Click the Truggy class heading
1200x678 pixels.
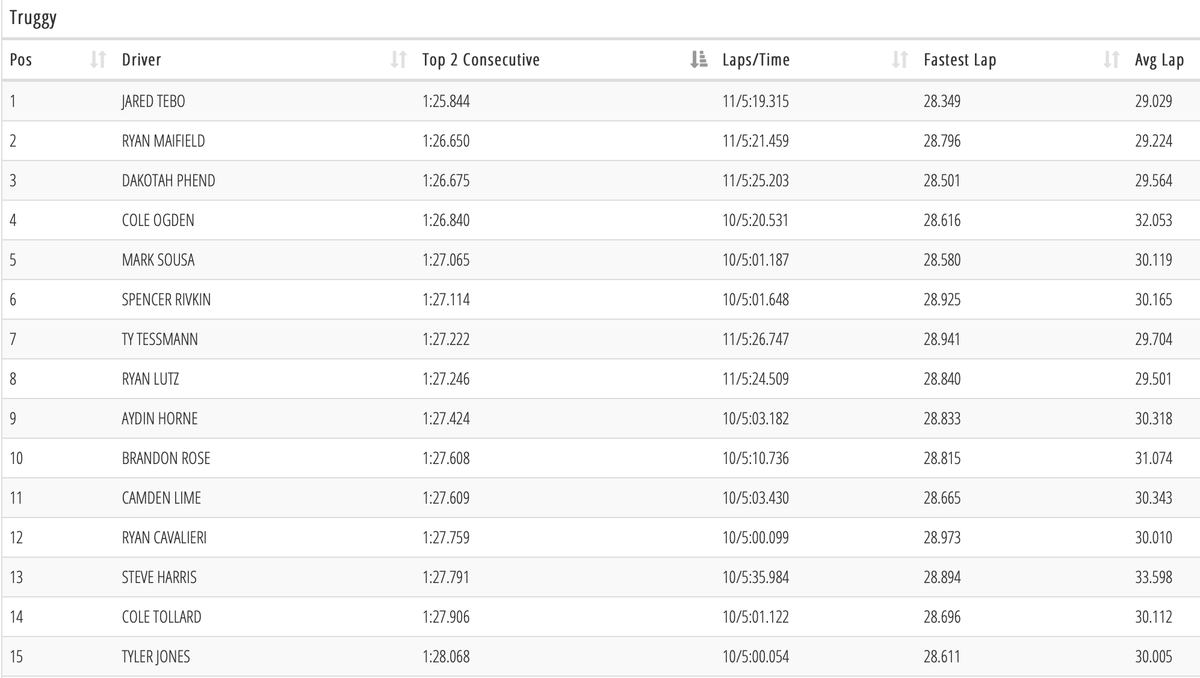pyautogui.click(x=33, y=18)
